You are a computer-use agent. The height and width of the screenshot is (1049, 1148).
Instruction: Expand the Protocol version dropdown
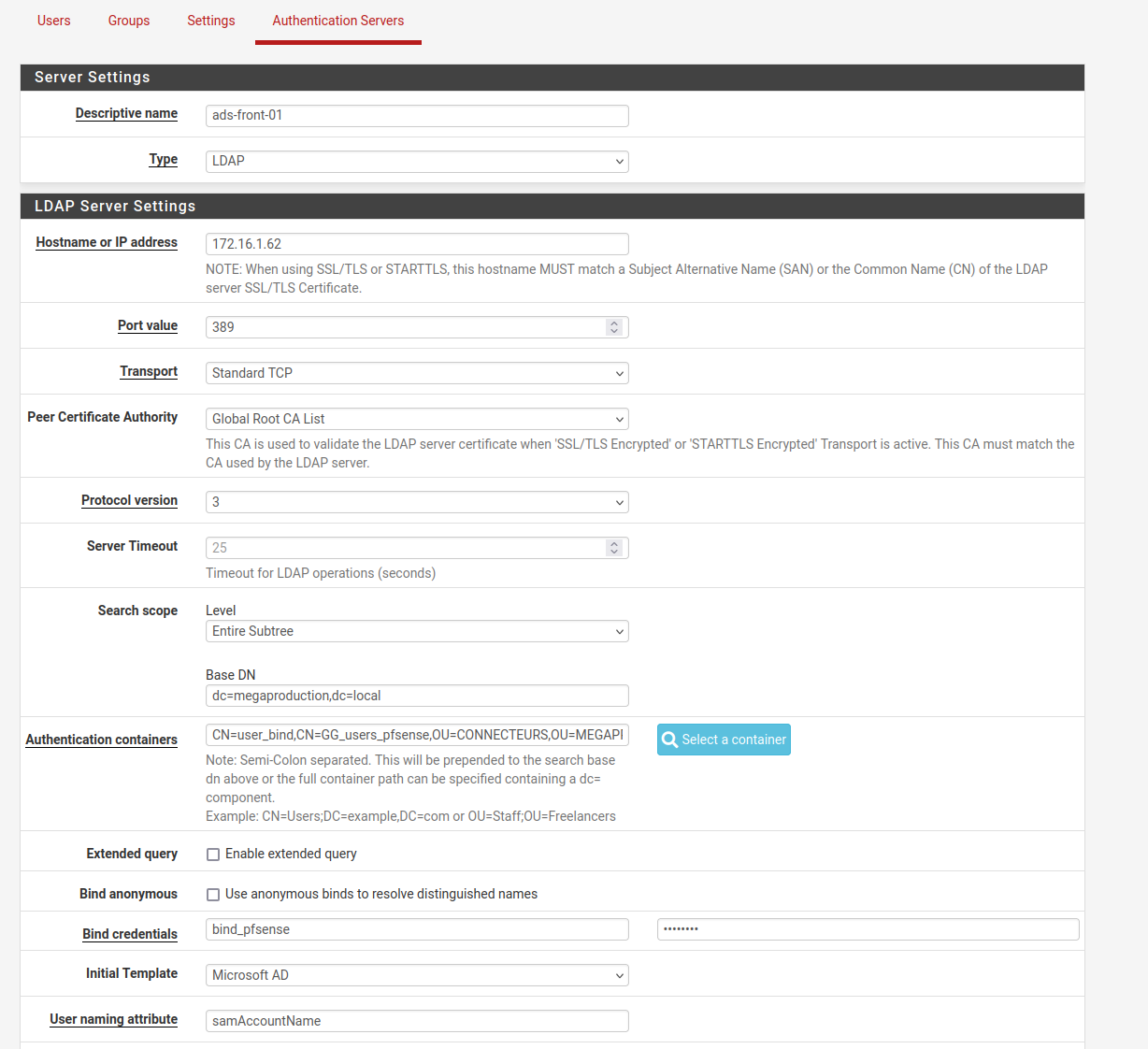point(416,502)
